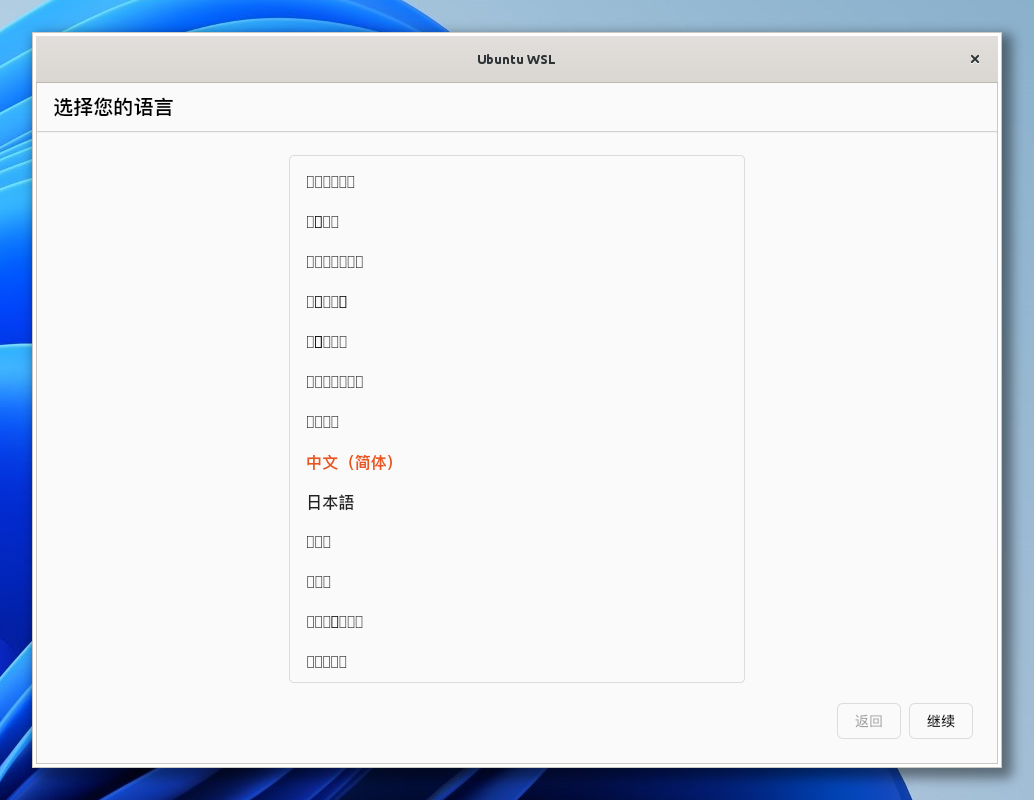Screen dimensions: 1034x800
Task: Click the 选择您的语言 page heading
Action: tap(113, 108)
